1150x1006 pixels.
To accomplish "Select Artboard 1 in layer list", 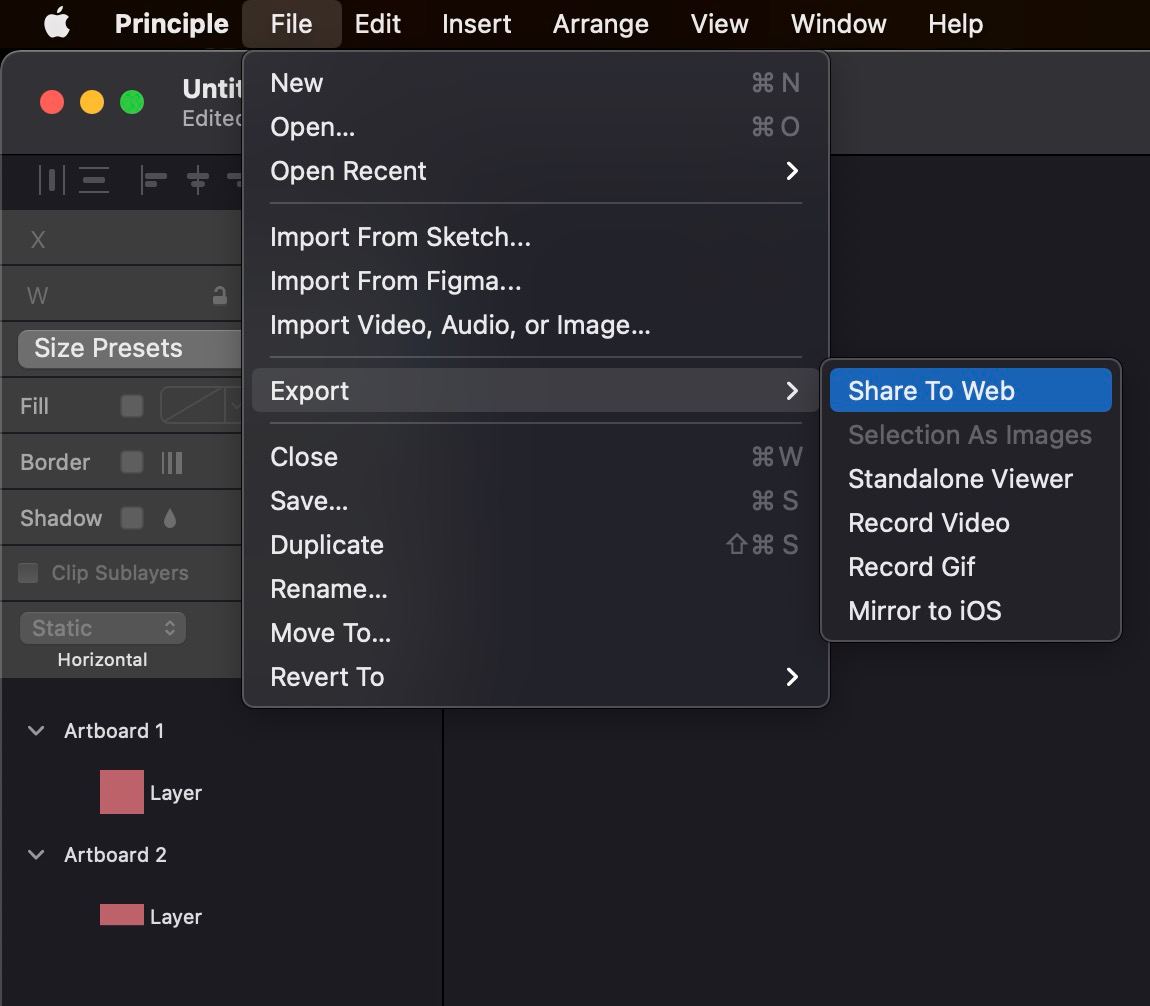I will tap(114, 731).
